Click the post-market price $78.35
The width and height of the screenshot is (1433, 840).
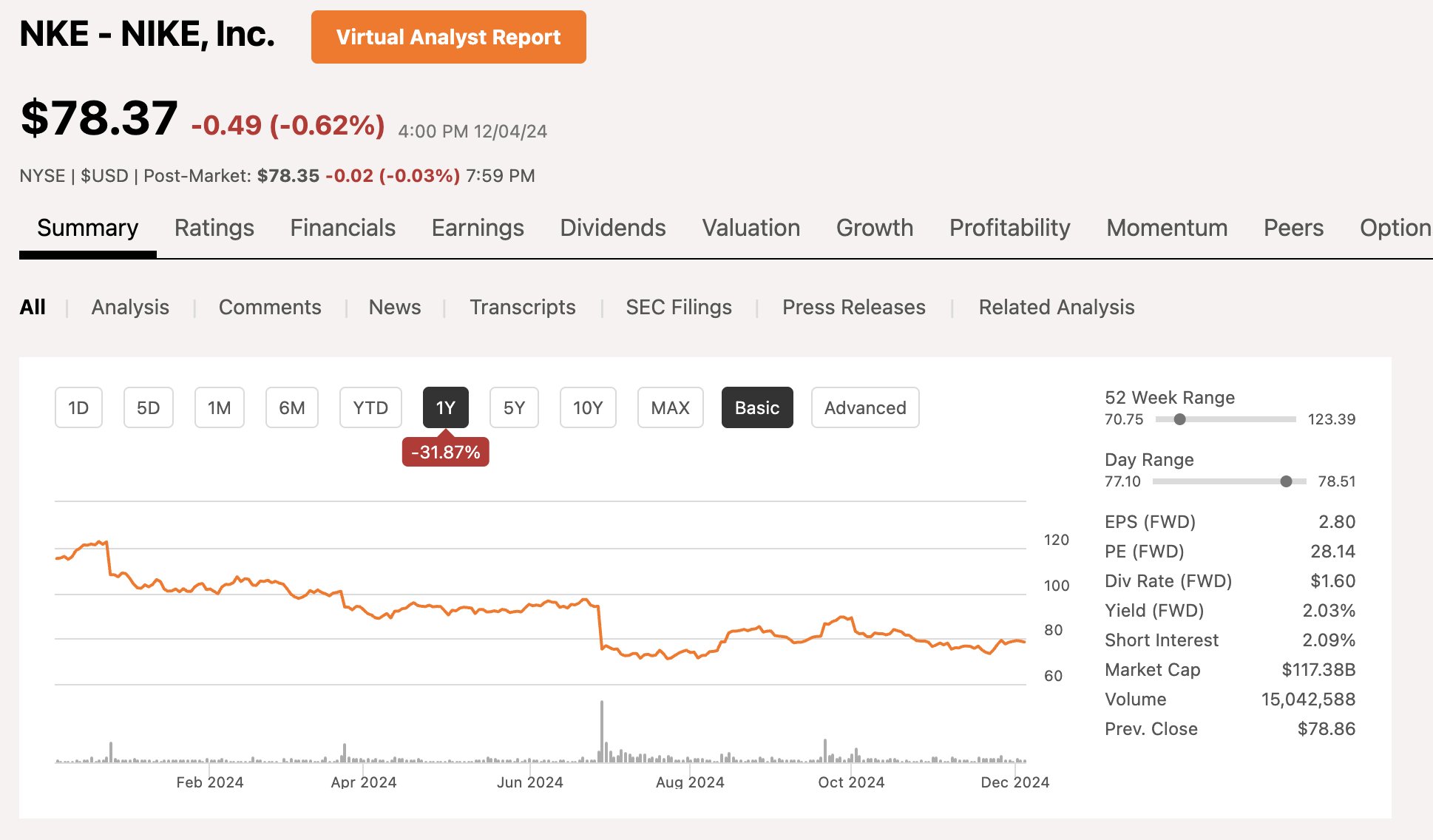pyautogui.click(x=288, y=176)
